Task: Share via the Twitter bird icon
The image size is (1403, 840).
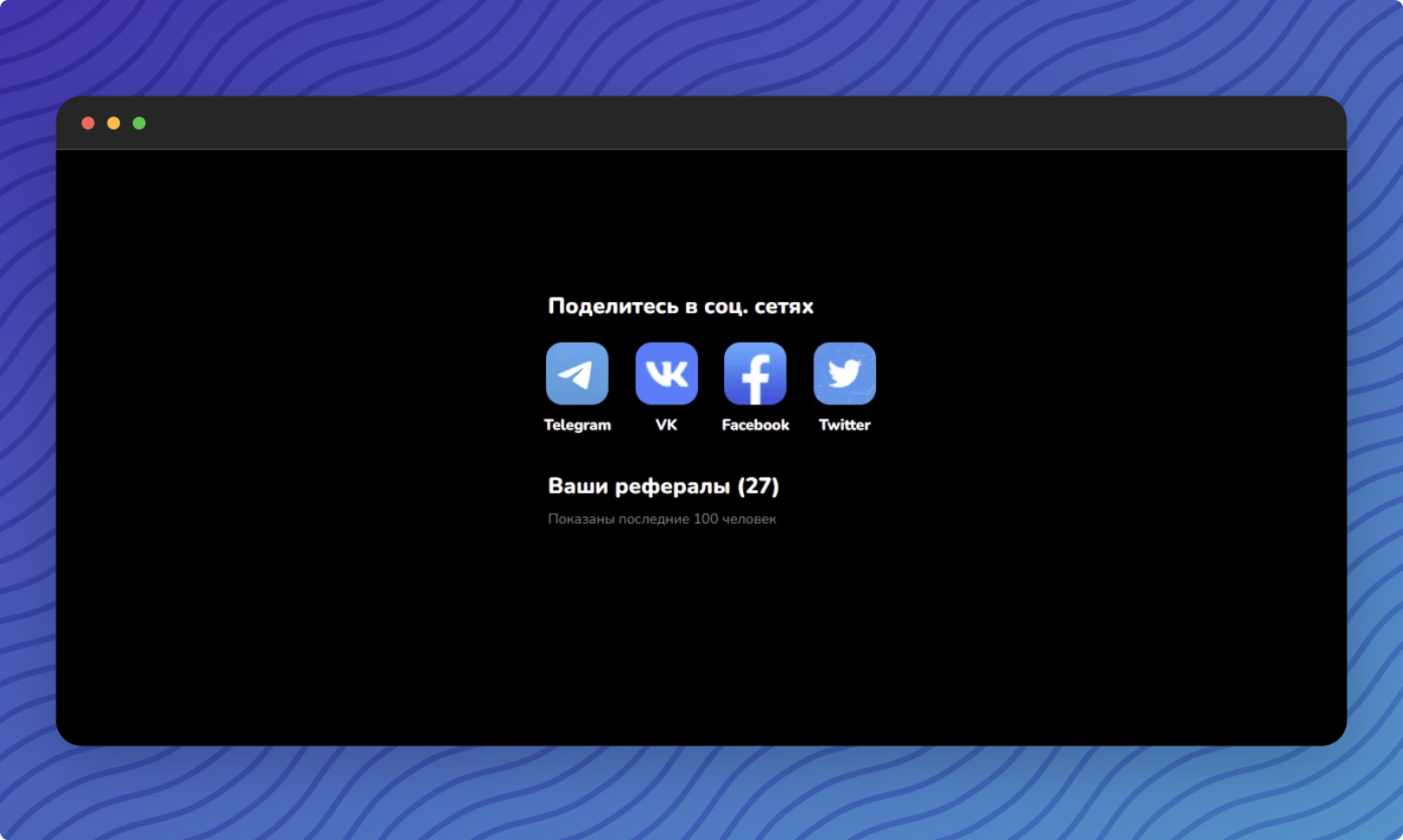Action: click(x=845, y=373)
